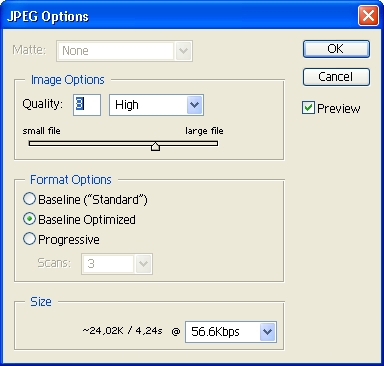Click the 56.6Kbps dropdown arrow icon

(267, 332)
